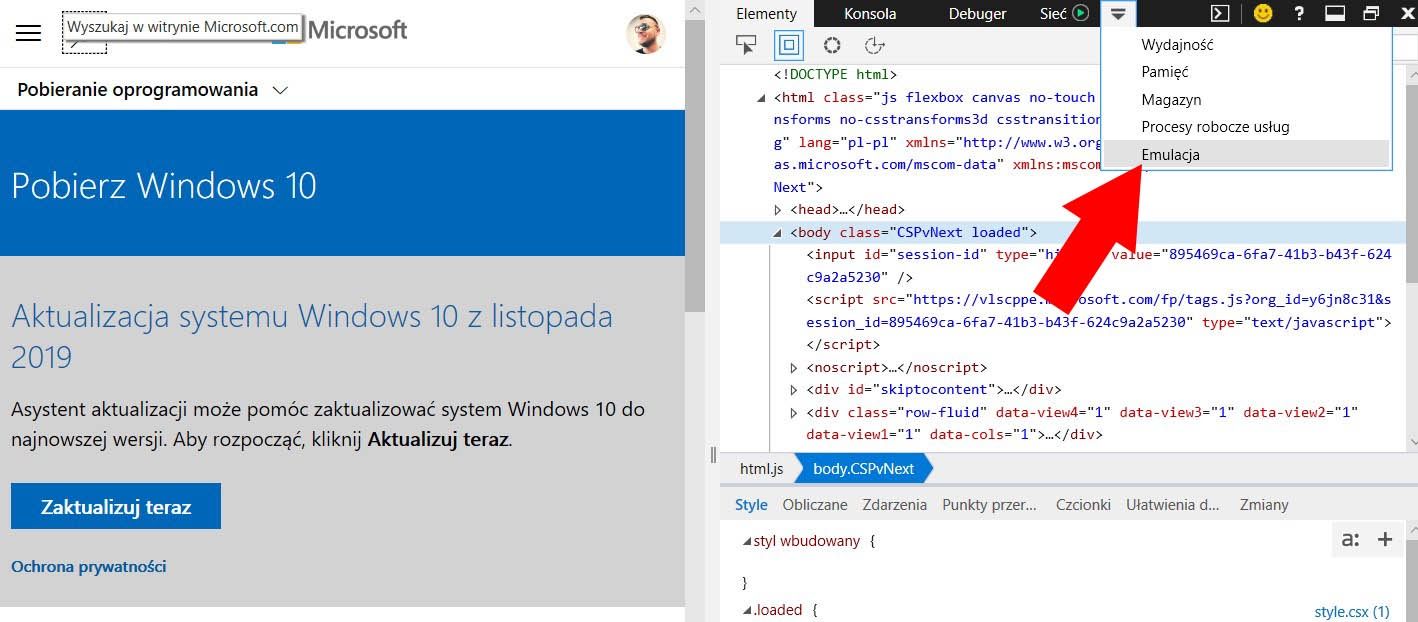Open the Sieć tab
The image size is (1418, 622).
coord(1053,13)
